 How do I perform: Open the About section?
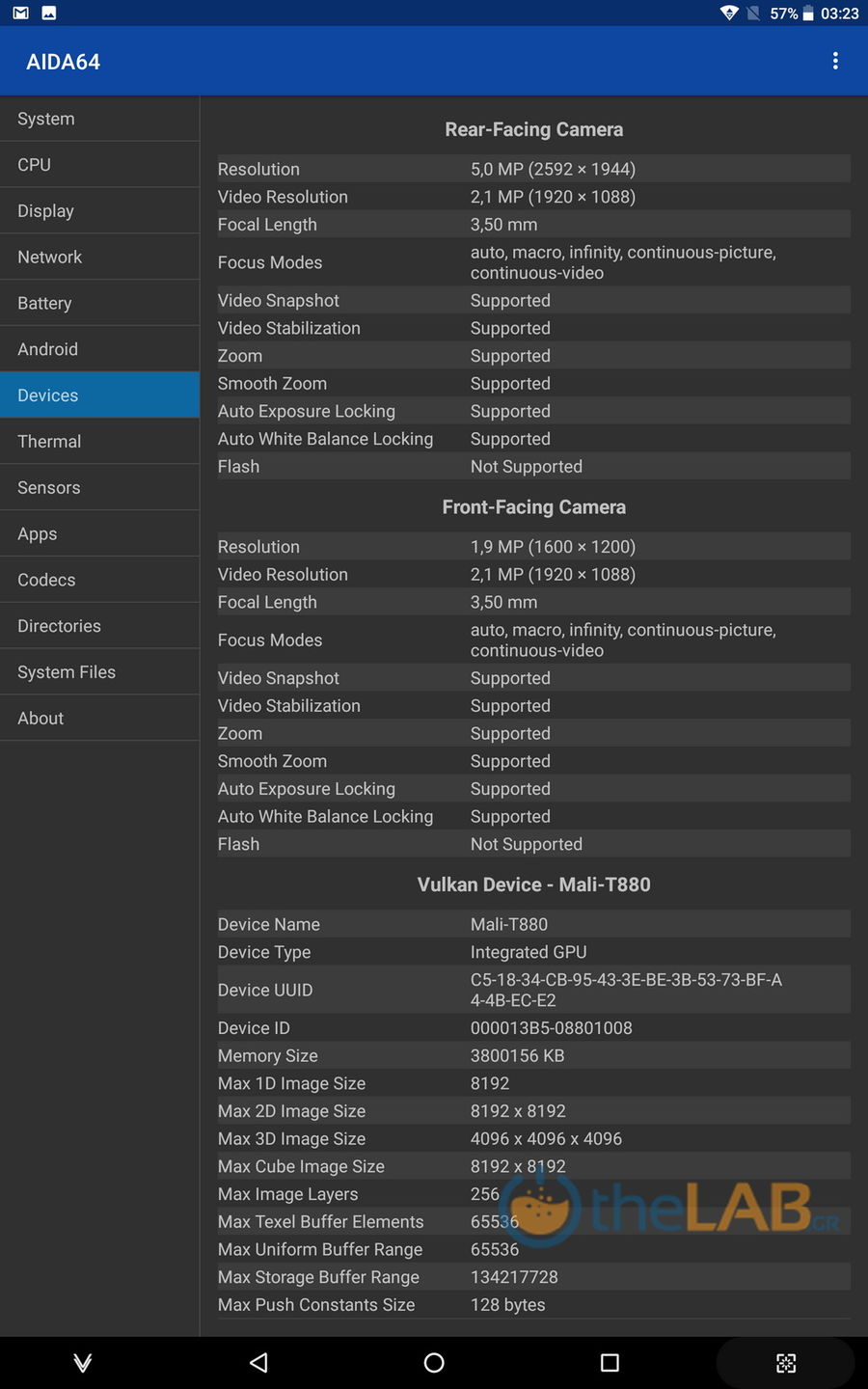coord(99,719)
